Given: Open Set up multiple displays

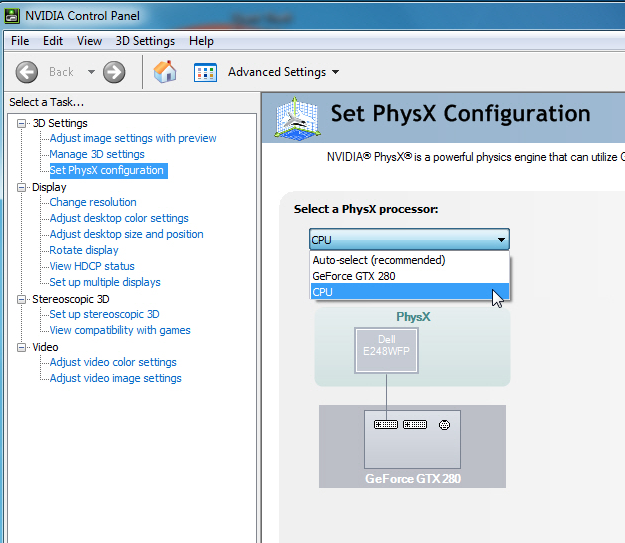Looking at the screenshot, I should point(105,282).
